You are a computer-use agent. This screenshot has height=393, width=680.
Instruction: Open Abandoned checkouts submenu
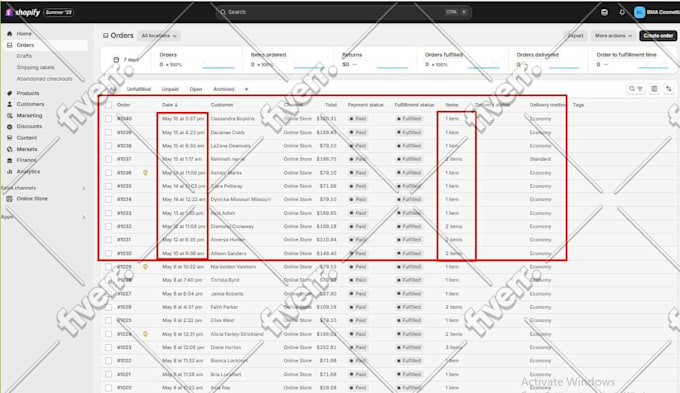click(x=44, y=79)
